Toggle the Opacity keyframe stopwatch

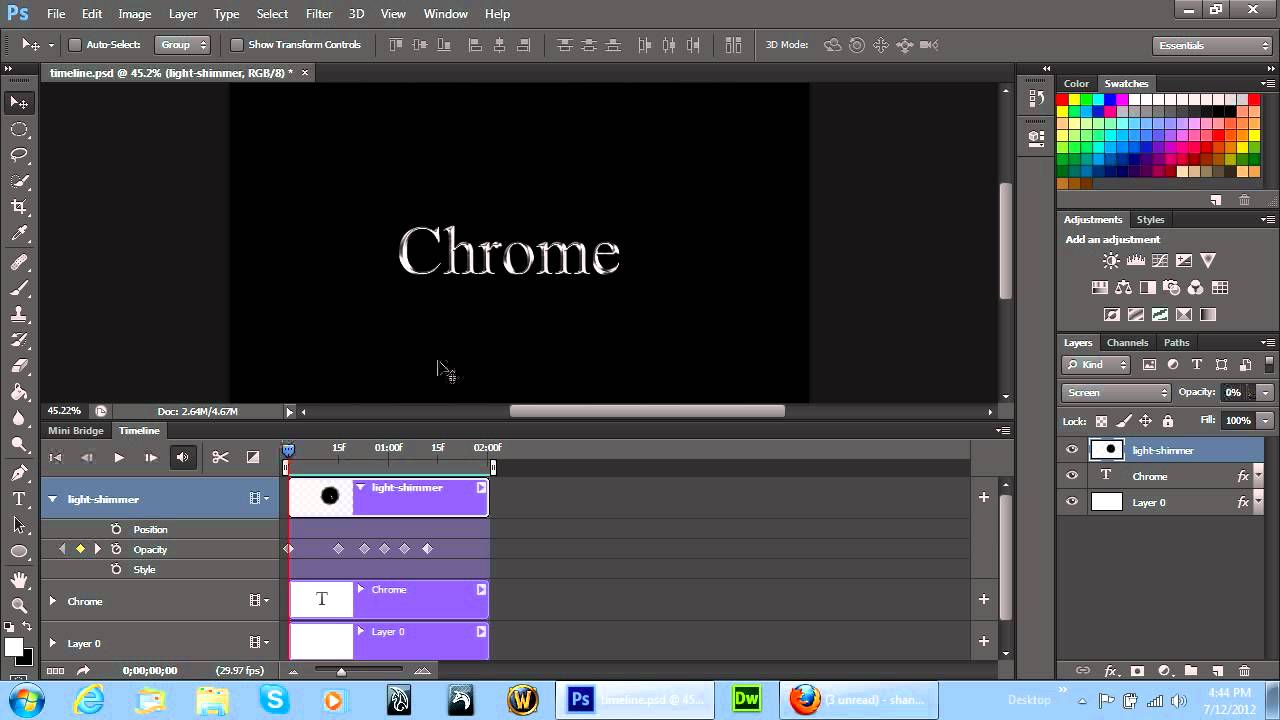(116, 549)
